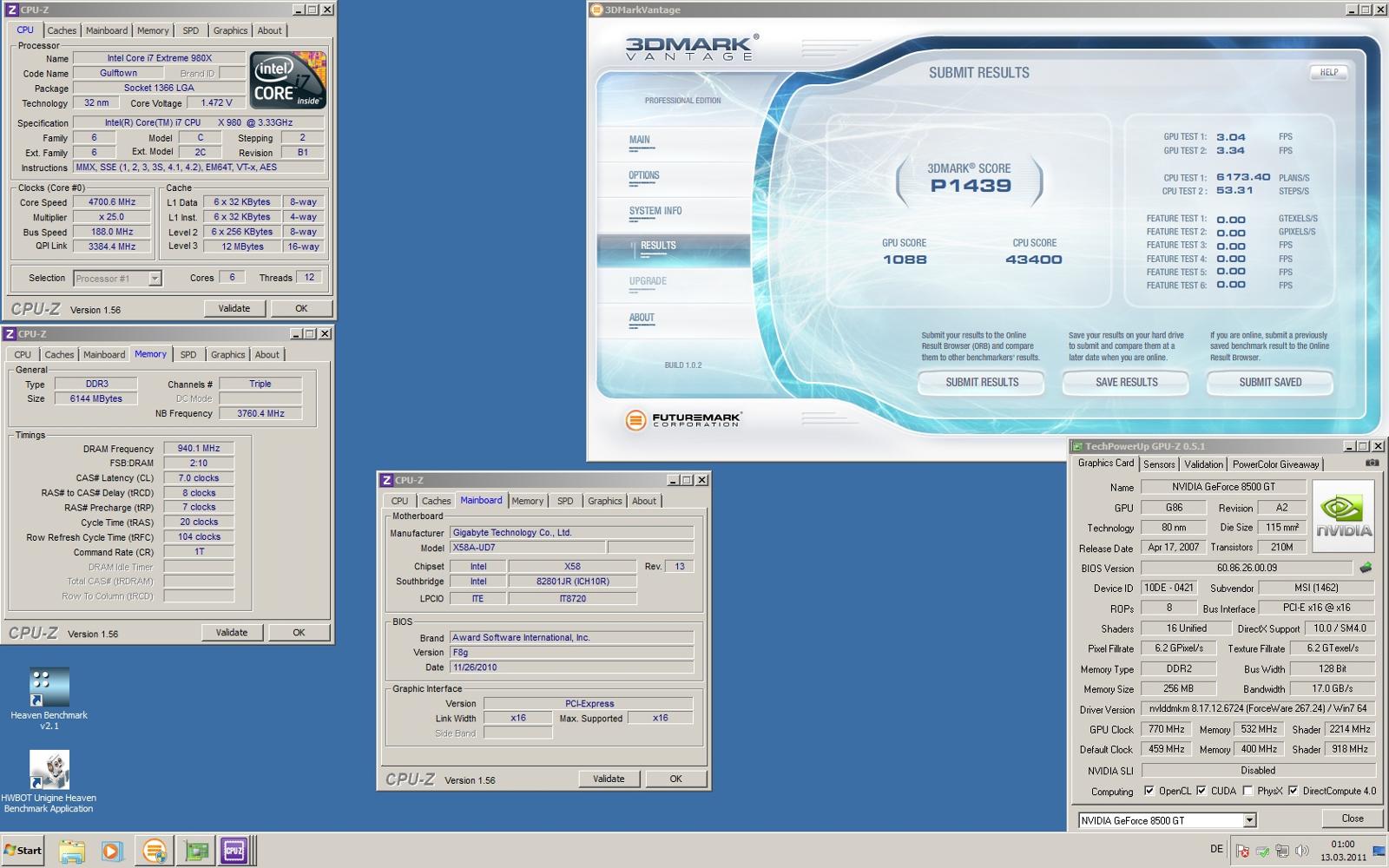Click the 3DMark Vantage logo in the sidebar

(692, 48)
